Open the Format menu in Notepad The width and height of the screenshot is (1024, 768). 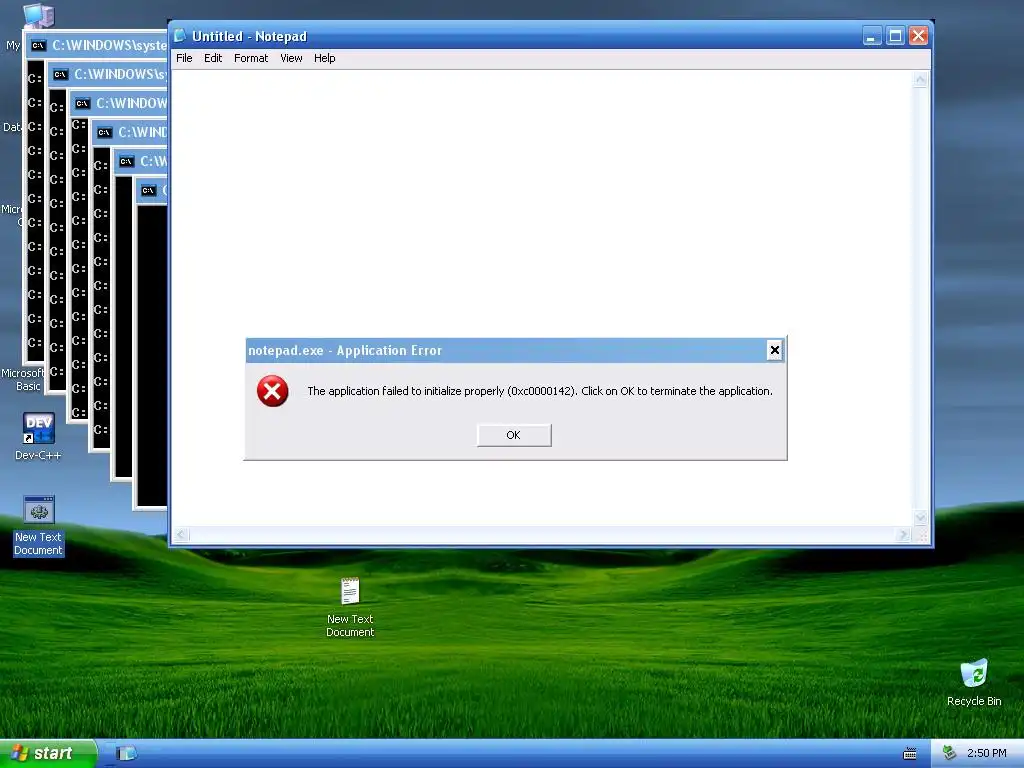click(251, 58)
